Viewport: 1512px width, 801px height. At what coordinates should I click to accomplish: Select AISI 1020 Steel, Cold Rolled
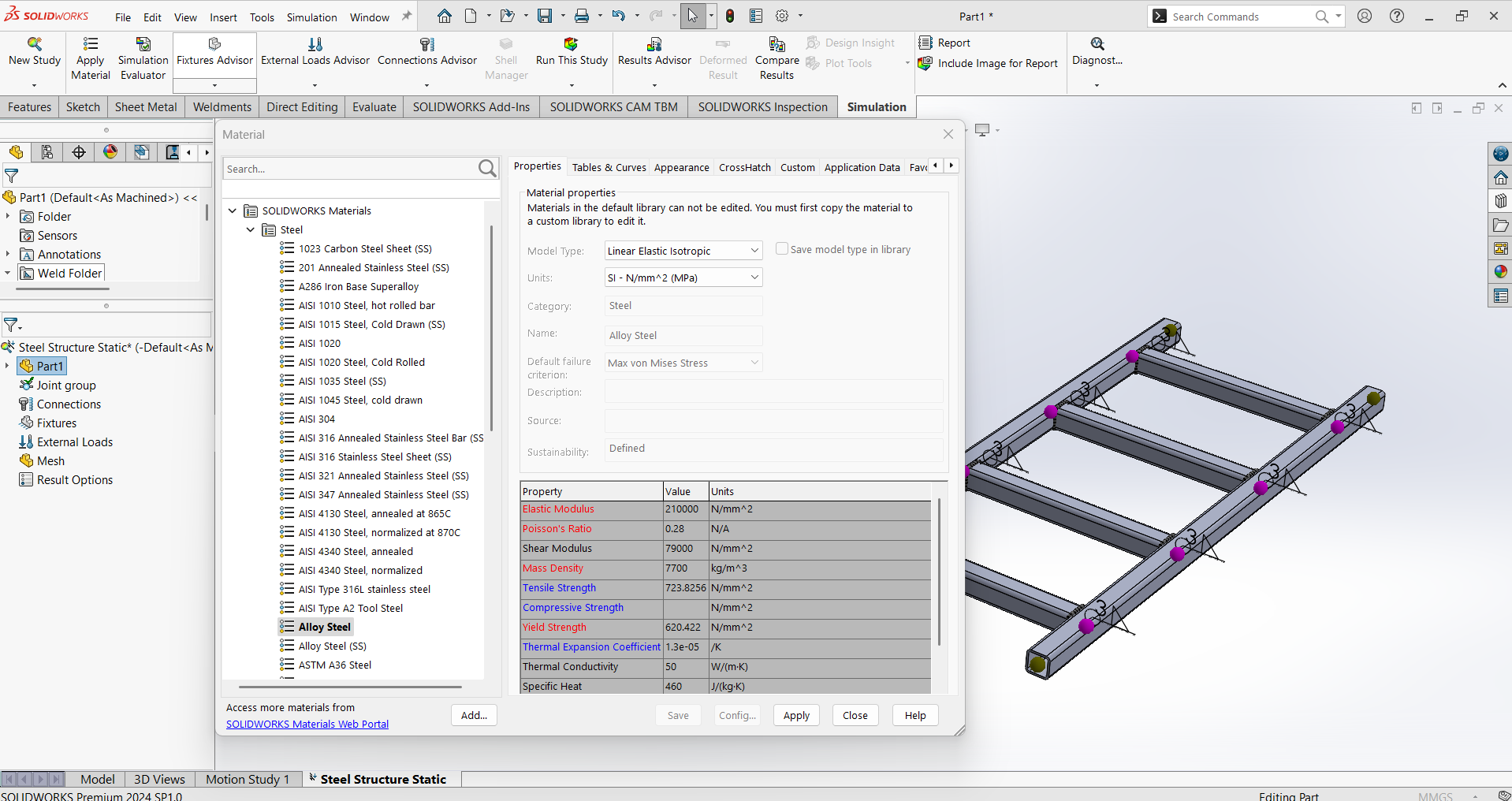[361, 362]
